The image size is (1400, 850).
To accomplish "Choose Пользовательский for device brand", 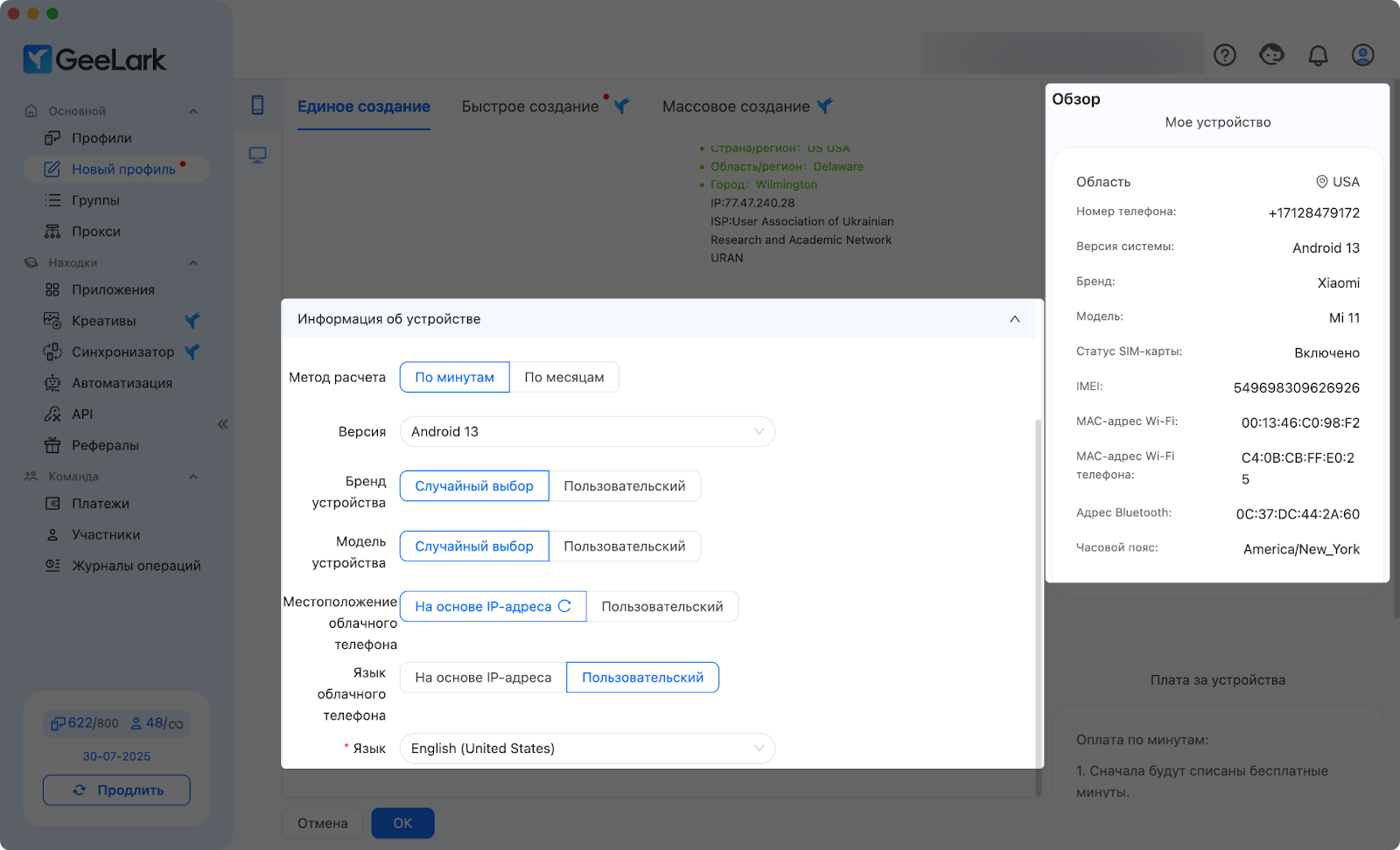I will coord(625,486).
